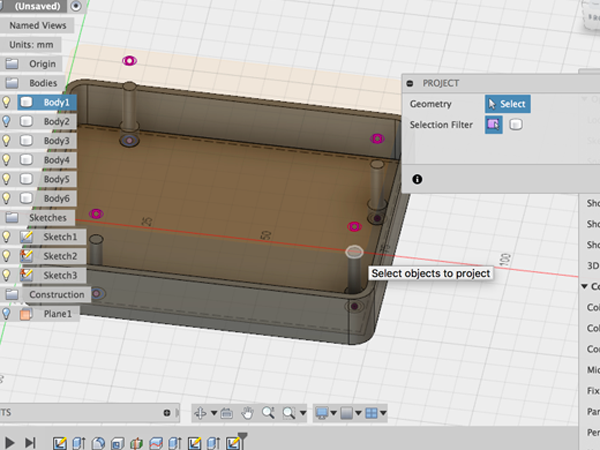Click the 100 dimension in the viewport
Screen dimensions: 600x450
[505, 259]
